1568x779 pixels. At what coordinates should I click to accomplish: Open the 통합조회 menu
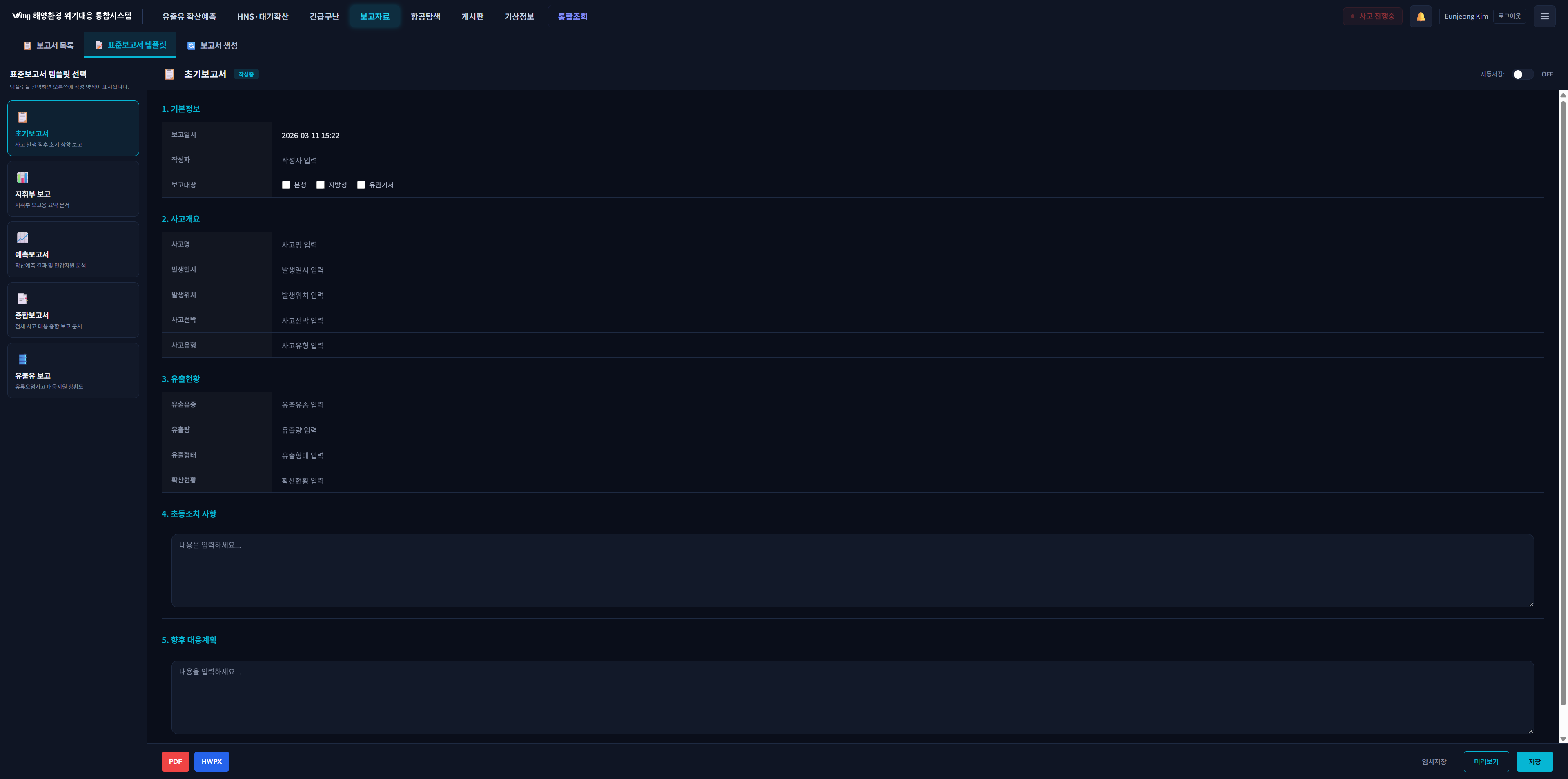tap(572, 16)
